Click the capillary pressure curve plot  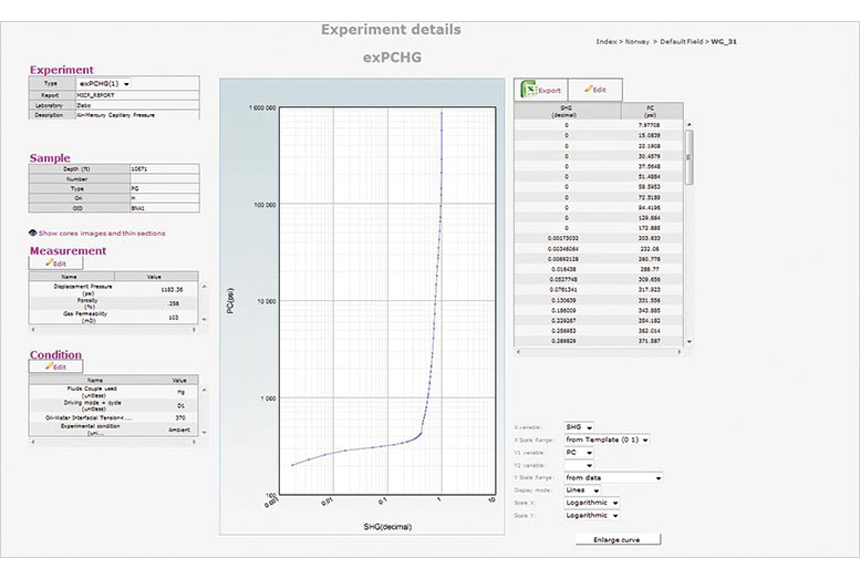388,301
